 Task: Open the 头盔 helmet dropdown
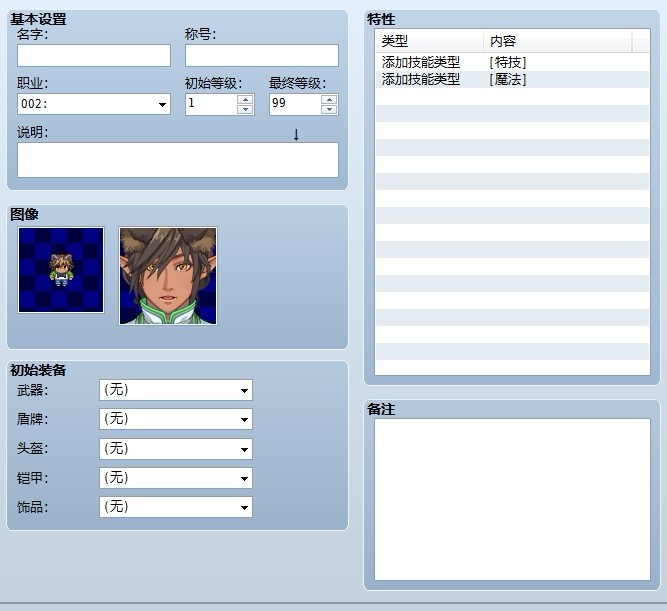(x=176, y=449)
